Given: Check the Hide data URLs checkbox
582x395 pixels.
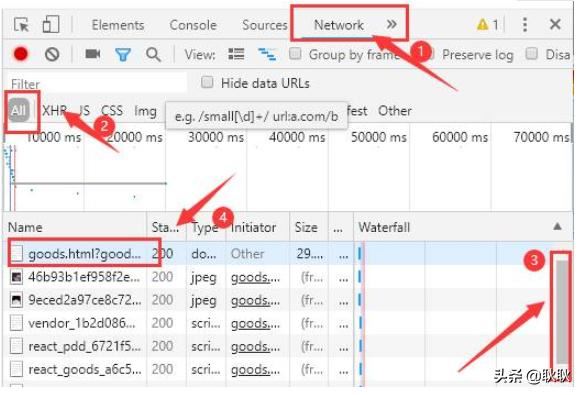Looking at the screenshot, I should pos(207,82).
